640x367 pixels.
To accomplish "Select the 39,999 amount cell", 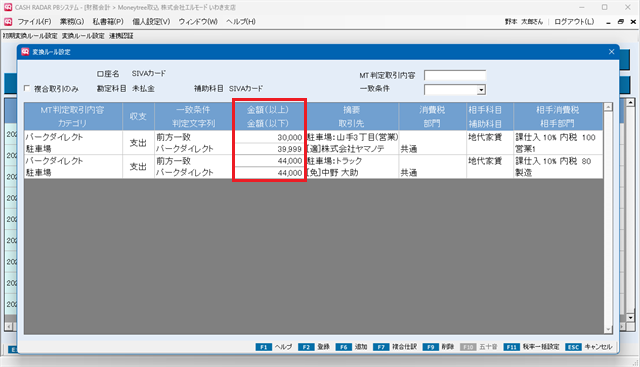I will pyautogui.click(x=269, y=149).
